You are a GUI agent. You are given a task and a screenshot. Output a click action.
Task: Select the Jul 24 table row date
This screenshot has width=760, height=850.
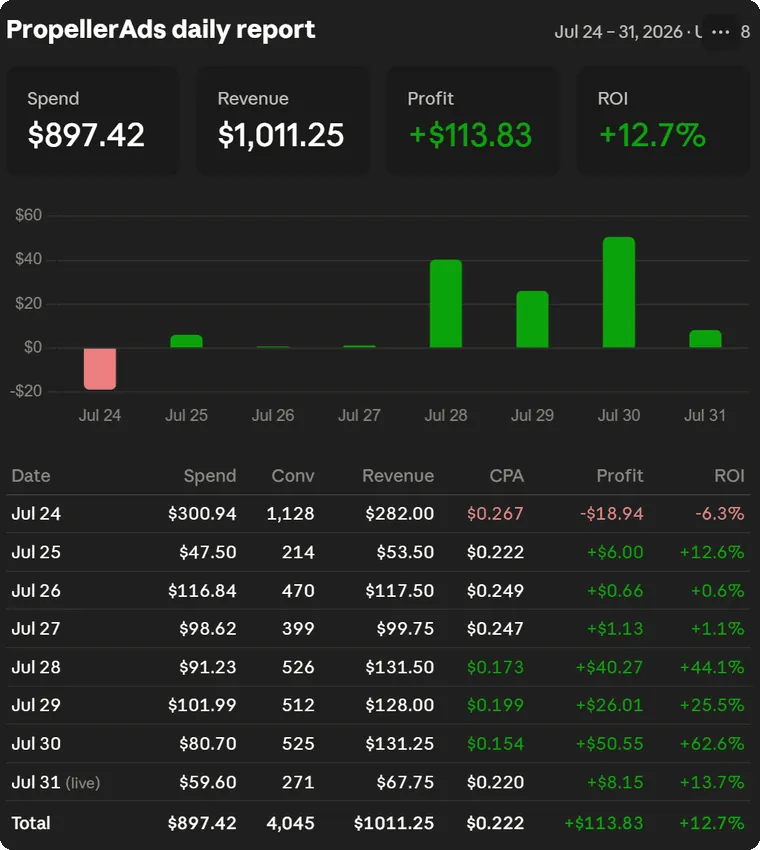(x=36, y=513)
